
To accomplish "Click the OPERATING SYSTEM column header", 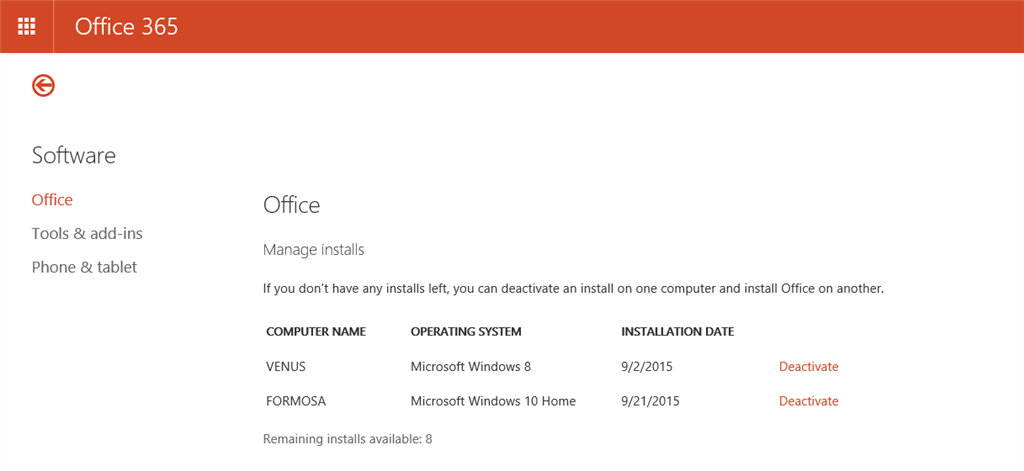I will pyautogui.click(x=466, y=332).
